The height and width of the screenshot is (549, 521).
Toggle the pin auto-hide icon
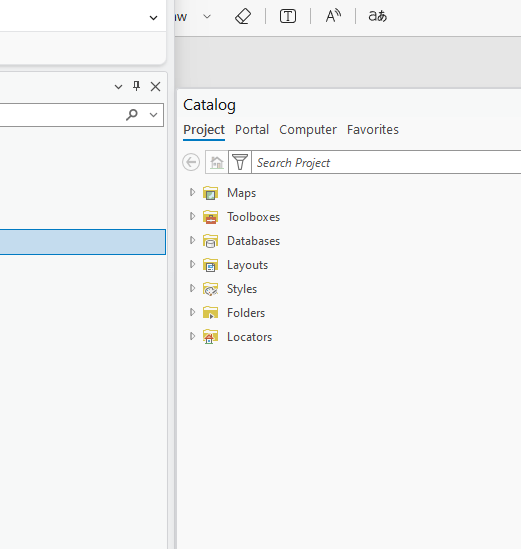click(x=137, y=86)
